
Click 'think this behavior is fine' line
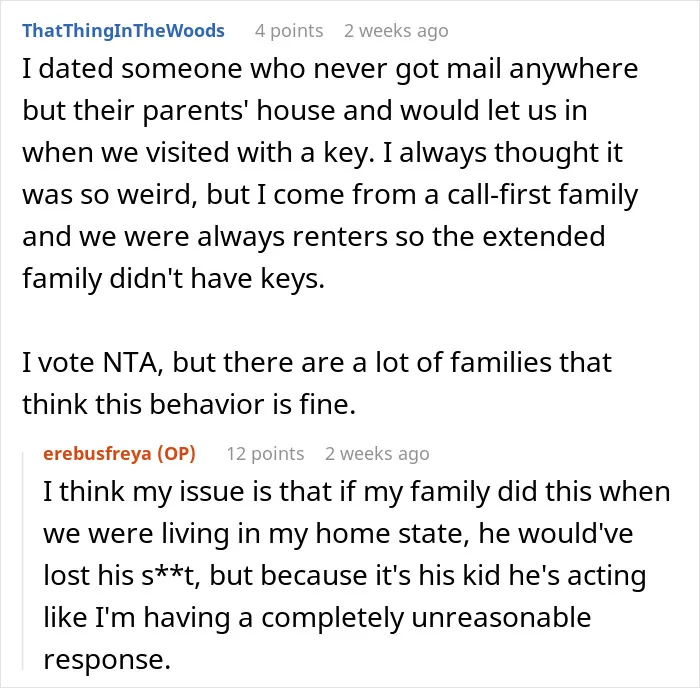(x=189, y=404)
